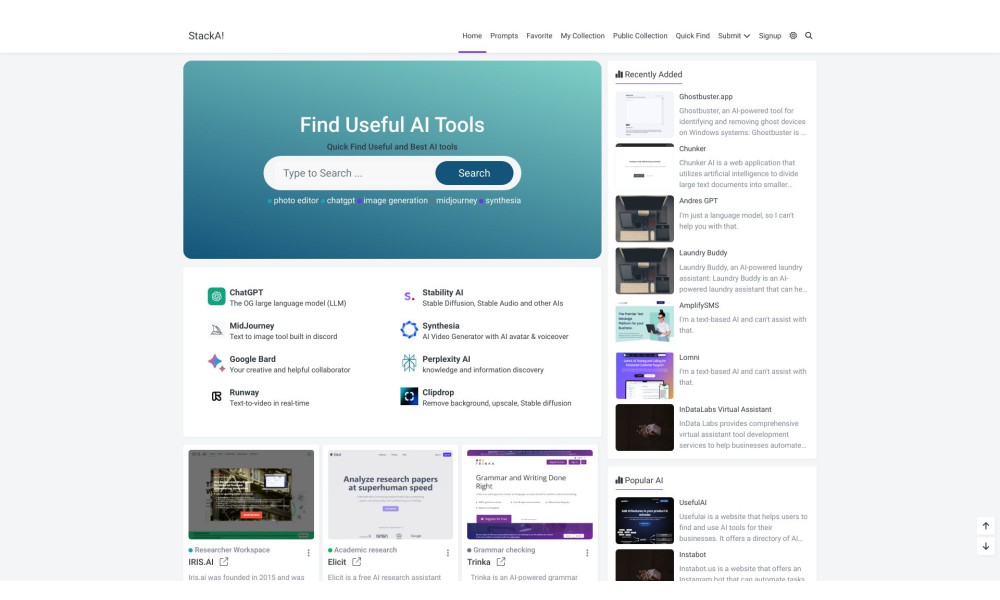Image resolution: width=1000 pixels, height=600 pixels.
Task: Open the Signup link
Action: (x=770, y=36)
